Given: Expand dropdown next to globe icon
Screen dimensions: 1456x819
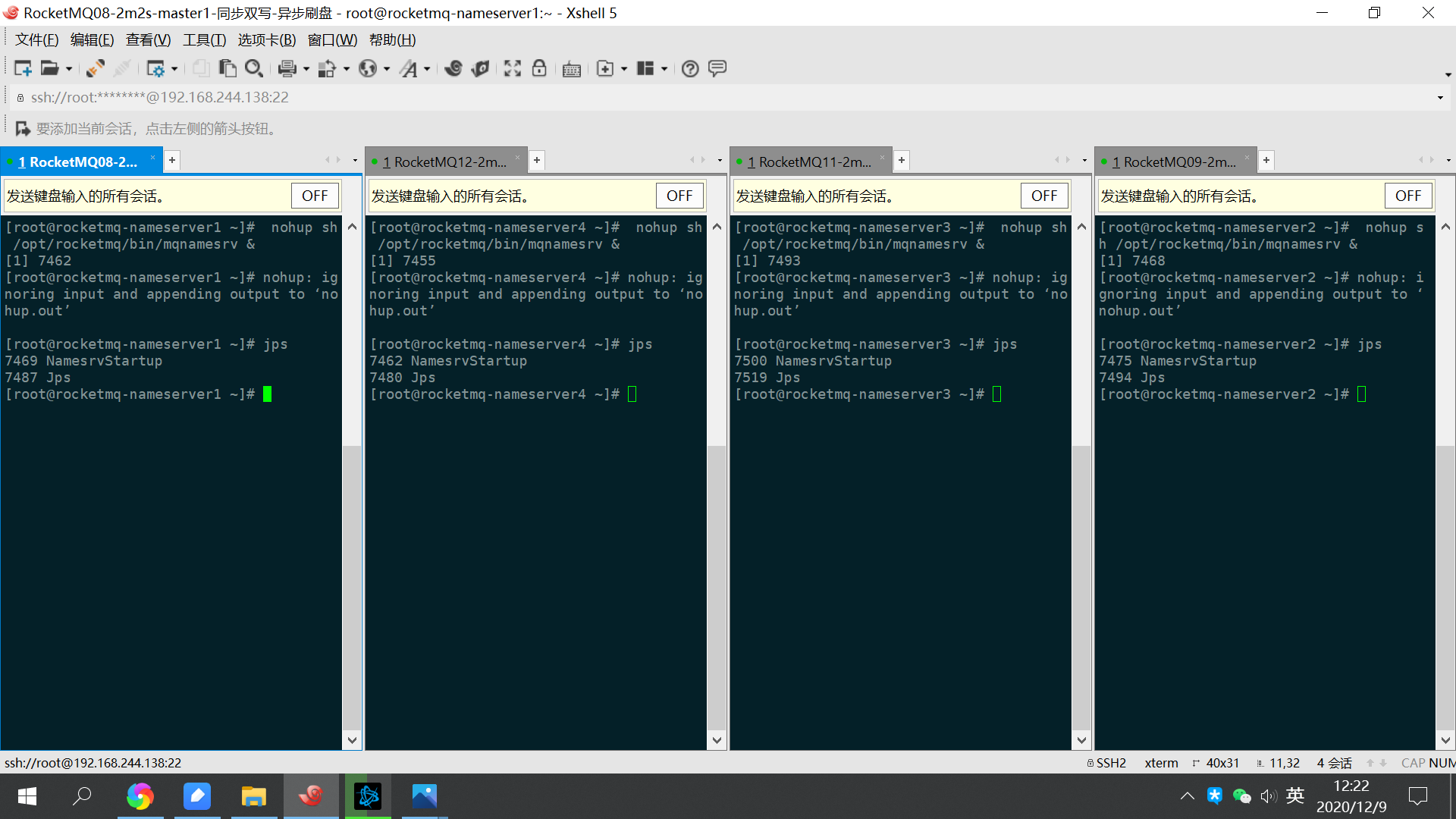Looking at the screenshot, I should [x=387, y=69].
